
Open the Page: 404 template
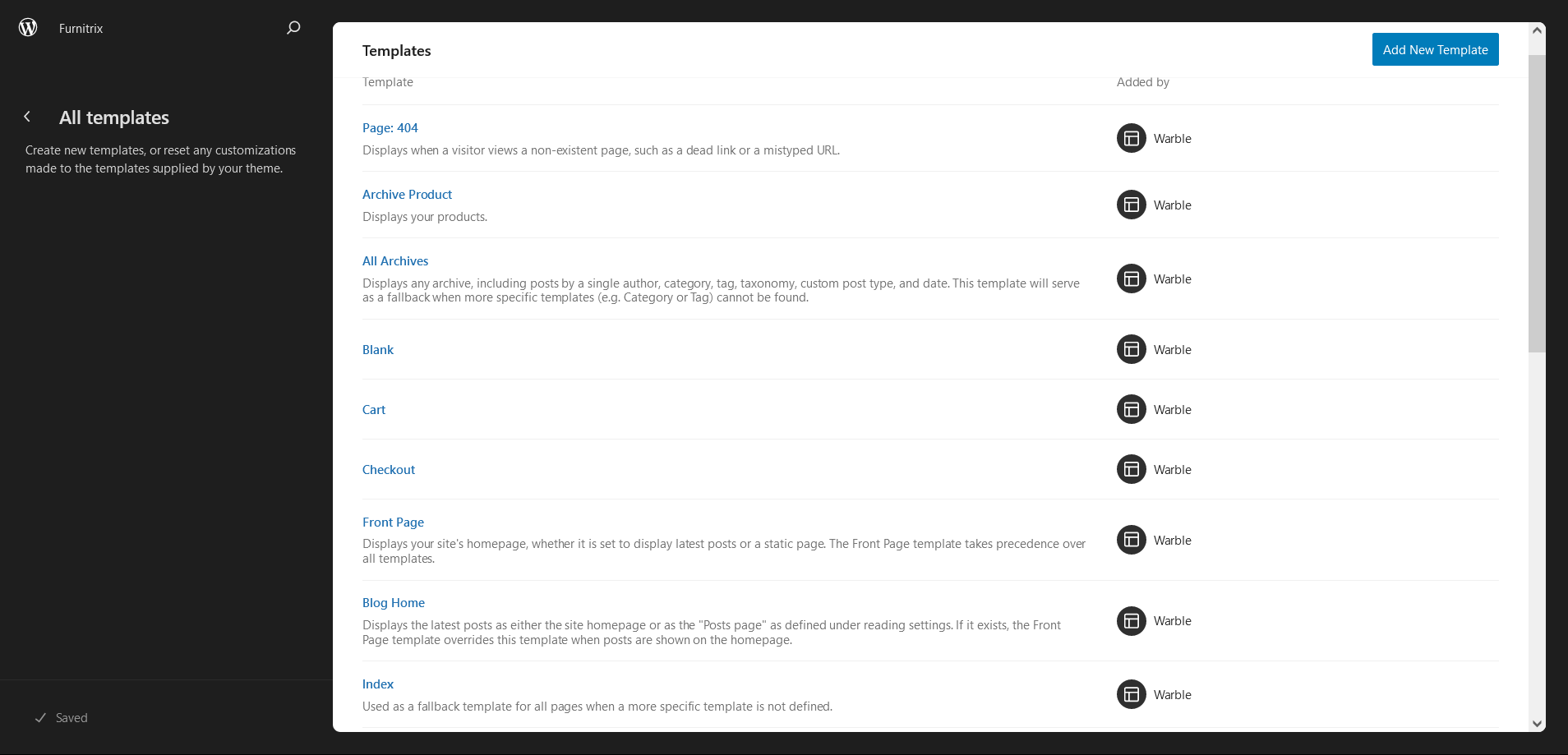tap(390, 128)
